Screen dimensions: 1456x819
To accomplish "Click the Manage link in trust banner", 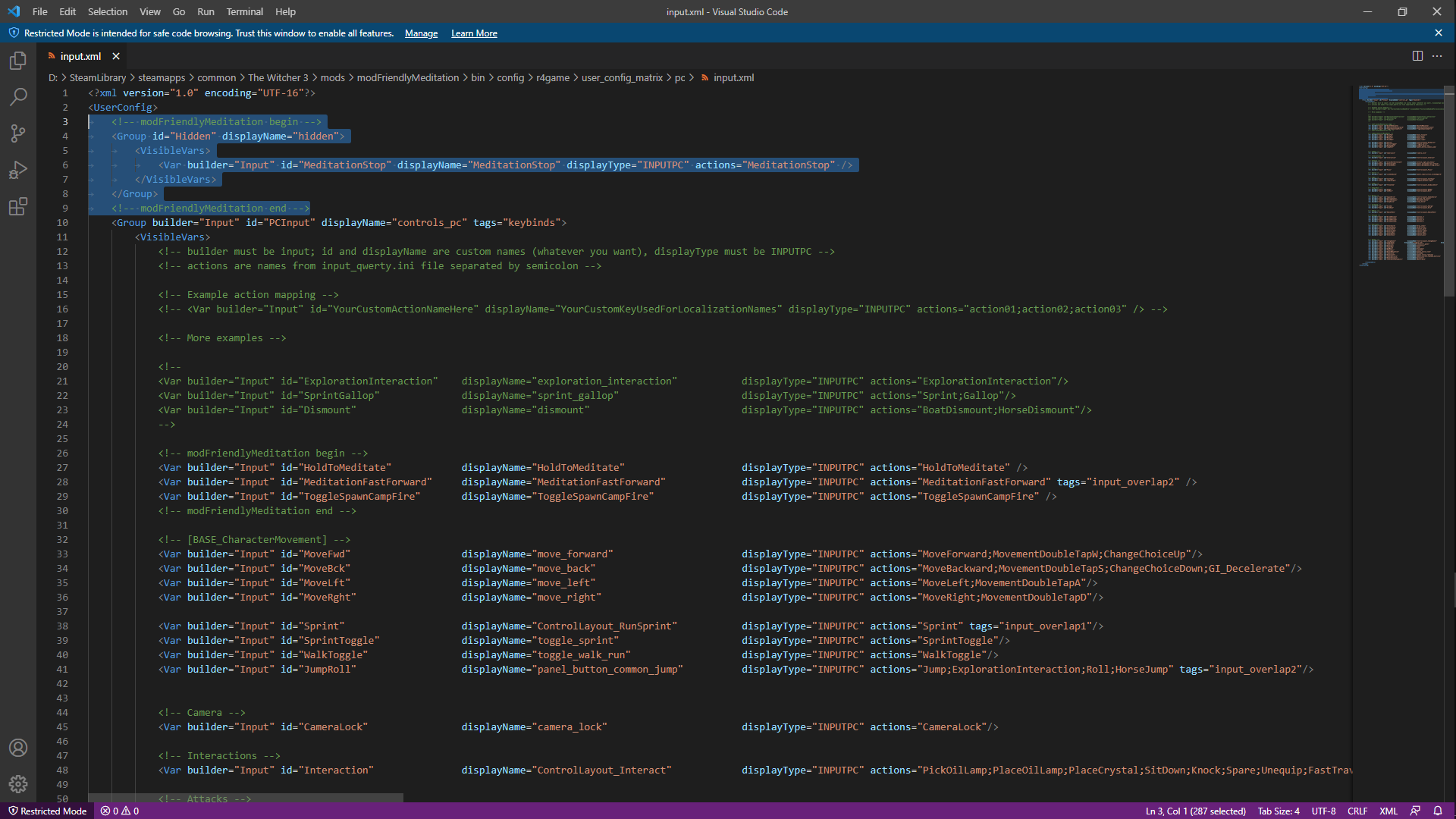I will click(x=421, y=33).
